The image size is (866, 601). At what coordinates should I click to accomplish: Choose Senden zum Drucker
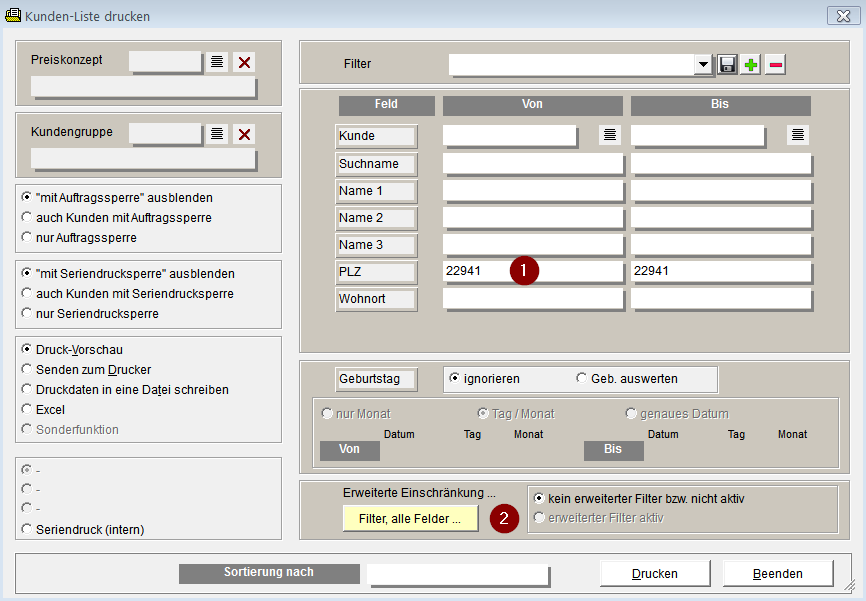tap(86, 370)
